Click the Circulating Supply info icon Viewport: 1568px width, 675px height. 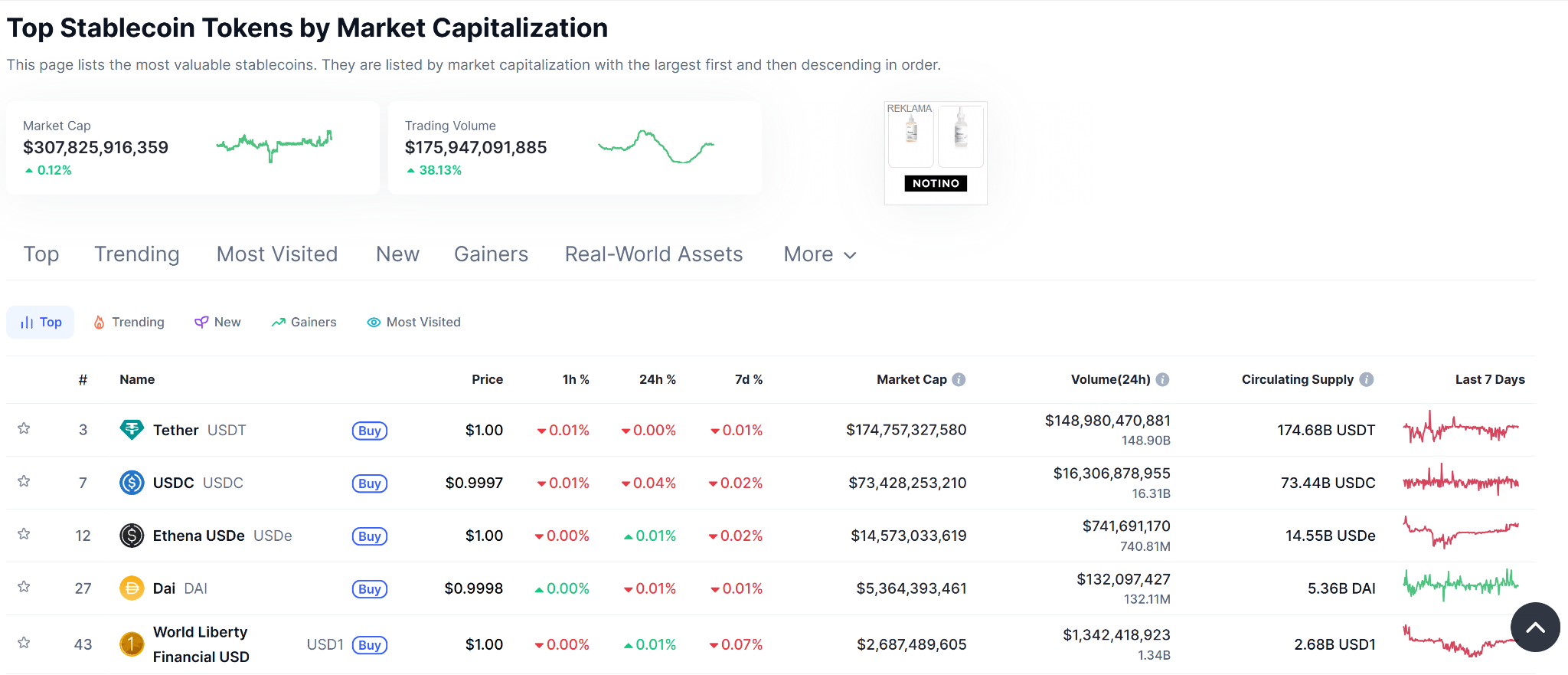(x=1367, y=379)
